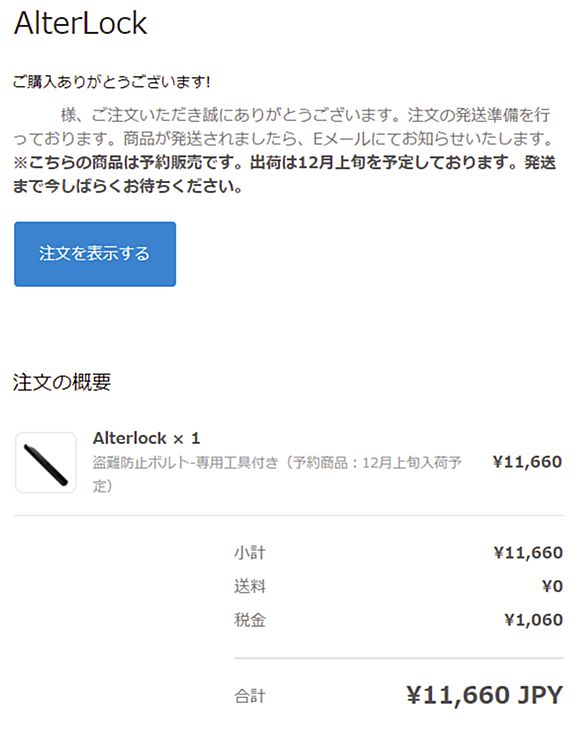Image resolution: width=586 pixels, height=737 pixels.
Task: Click the 合計 total label
Action: (x=250, y=696)
